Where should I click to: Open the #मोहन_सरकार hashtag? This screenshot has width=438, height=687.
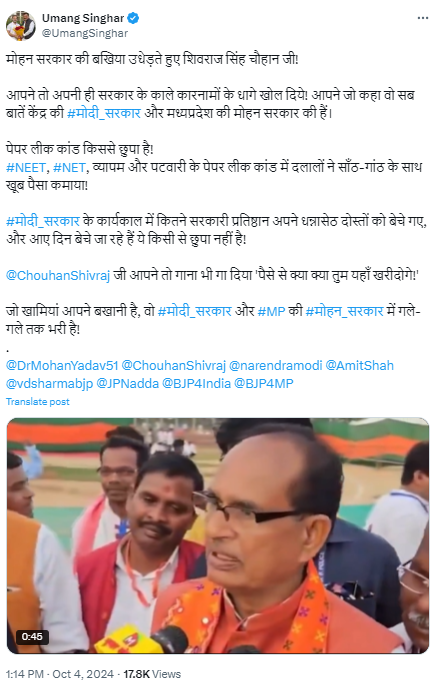tap(344, 311)
